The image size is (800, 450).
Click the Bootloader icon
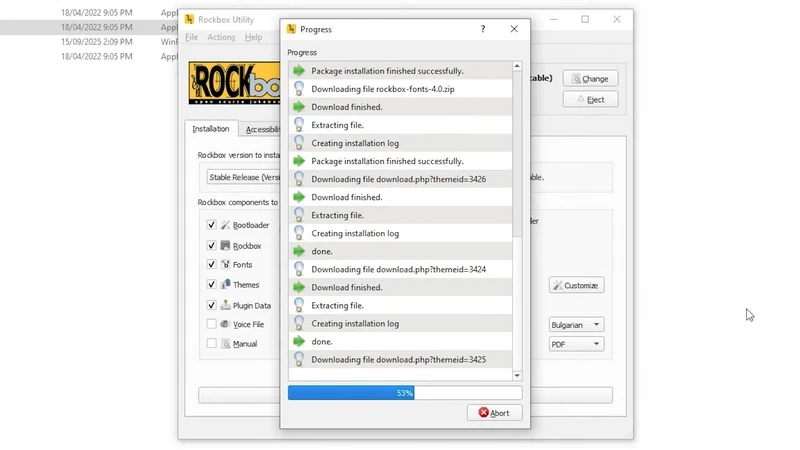[226, 225]
